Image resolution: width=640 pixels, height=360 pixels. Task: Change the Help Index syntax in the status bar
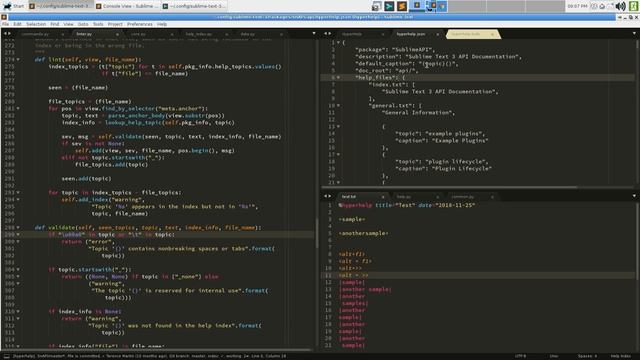coord(621,356)
